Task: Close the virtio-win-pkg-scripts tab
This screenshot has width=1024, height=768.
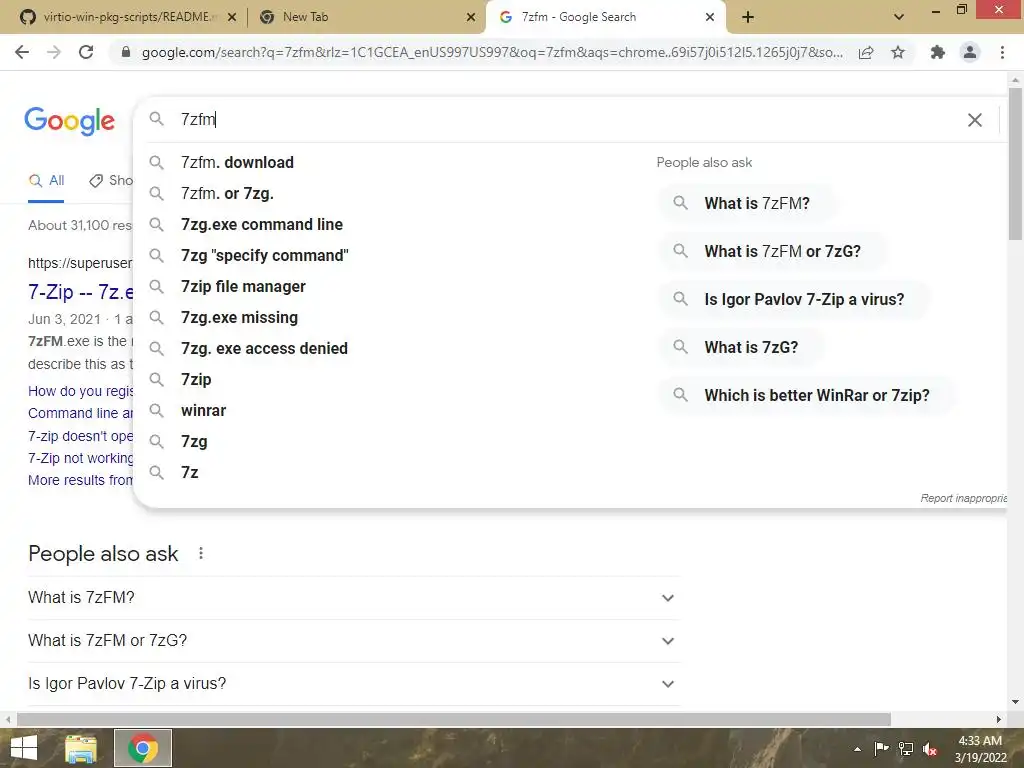Action: click(x=232, y=17)
